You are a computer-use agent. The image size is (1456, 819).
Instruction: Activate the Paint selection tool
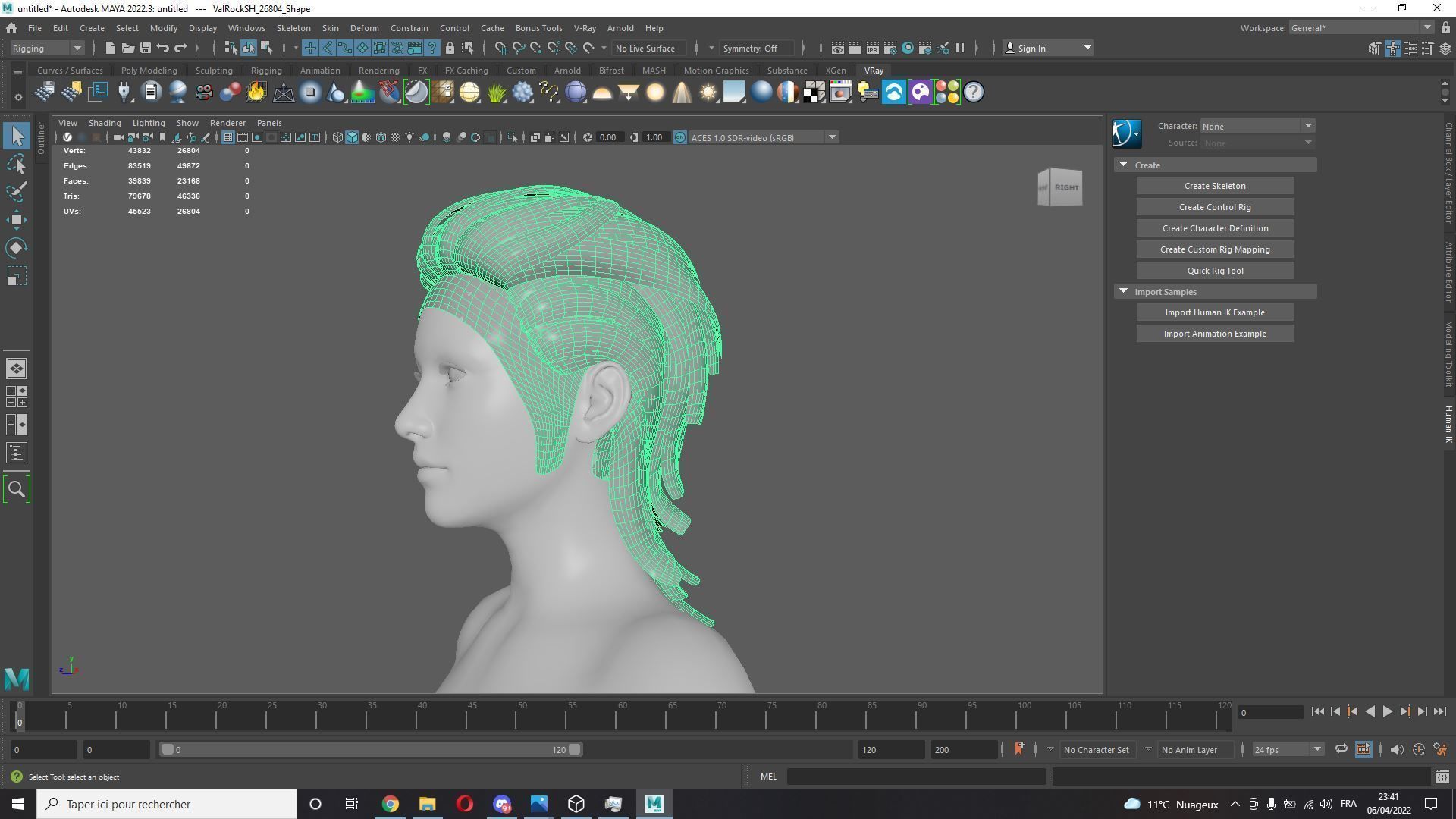pos(17,192)
